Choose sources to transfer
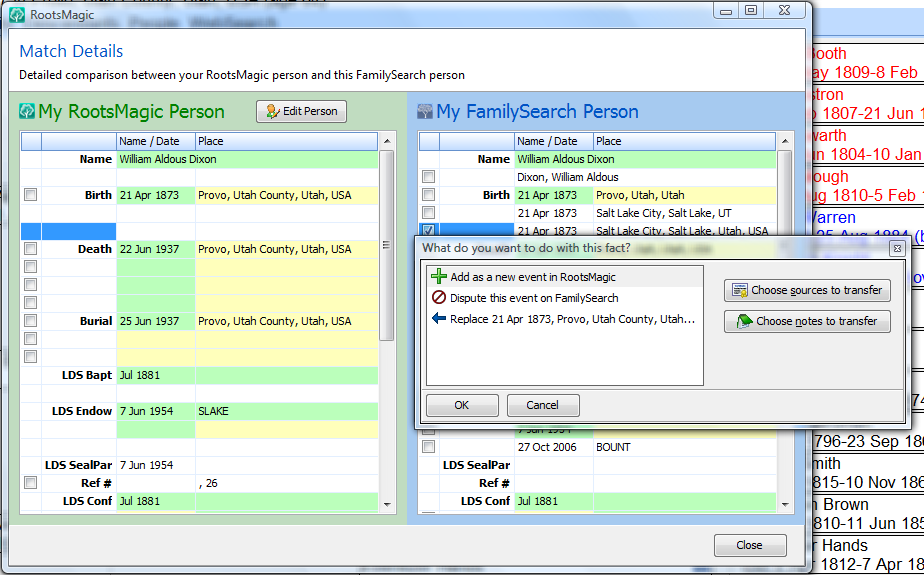This screenshot has height=575, width=924. click(x=807, y=290)
